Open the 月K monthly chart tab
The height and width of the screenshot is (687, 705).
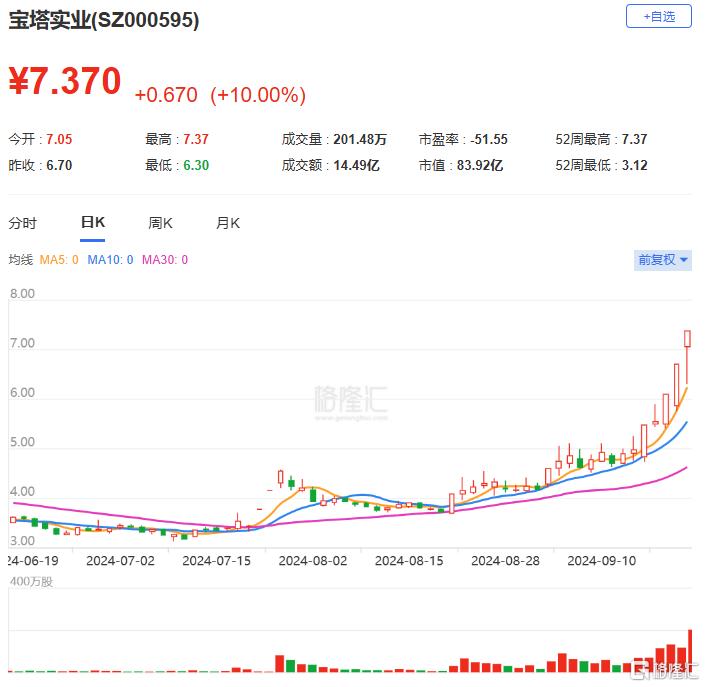(x=228, y=223)
